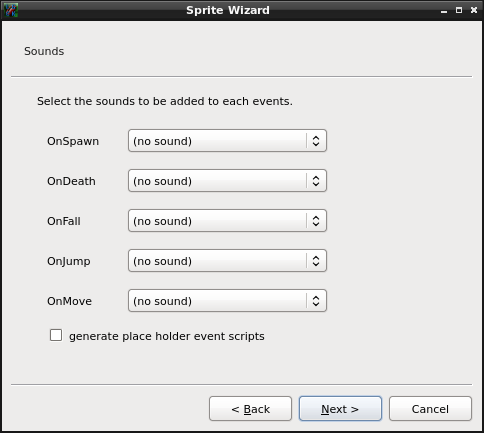Enable generate place holder event scripts
The image size is (484, 433).
(x=56, y=335)
